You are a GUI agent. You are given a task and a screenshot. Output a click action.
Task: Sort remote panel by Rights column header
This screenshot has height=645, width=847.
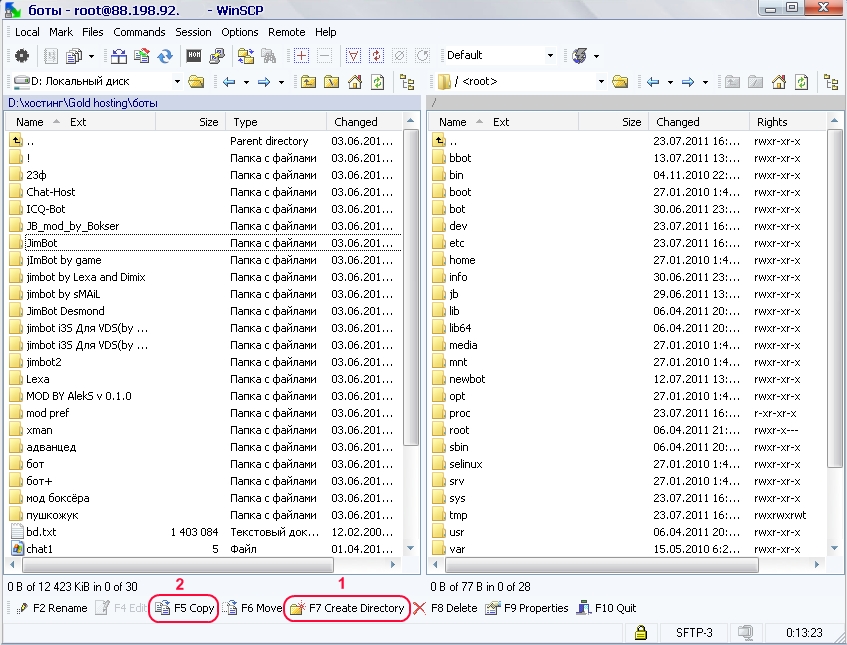point(788,122)
